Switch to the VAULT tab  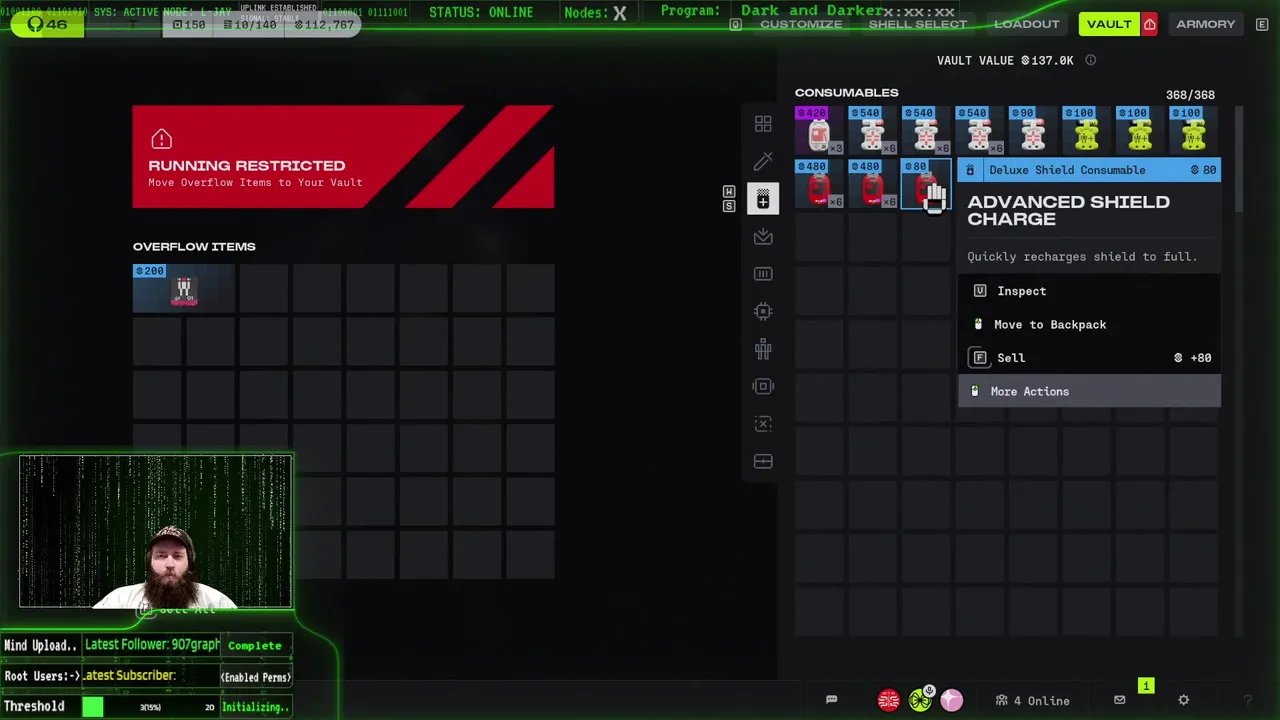1109,24
